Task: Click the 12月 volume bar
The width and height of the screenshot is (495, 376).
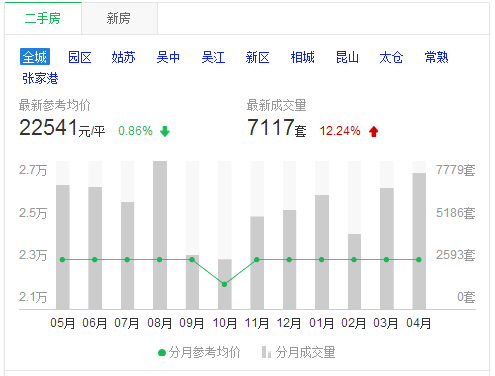Action: (289, 259)
